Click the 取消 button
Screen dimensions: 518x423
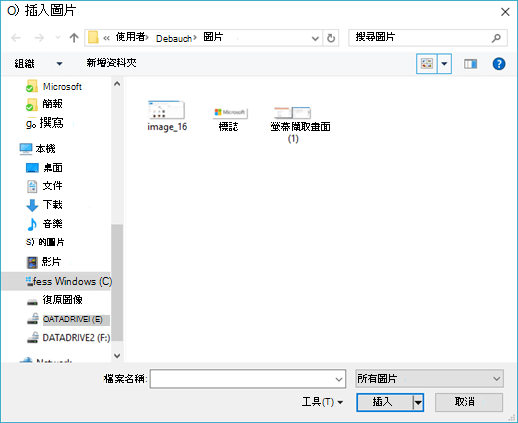[x=469, y=402]
